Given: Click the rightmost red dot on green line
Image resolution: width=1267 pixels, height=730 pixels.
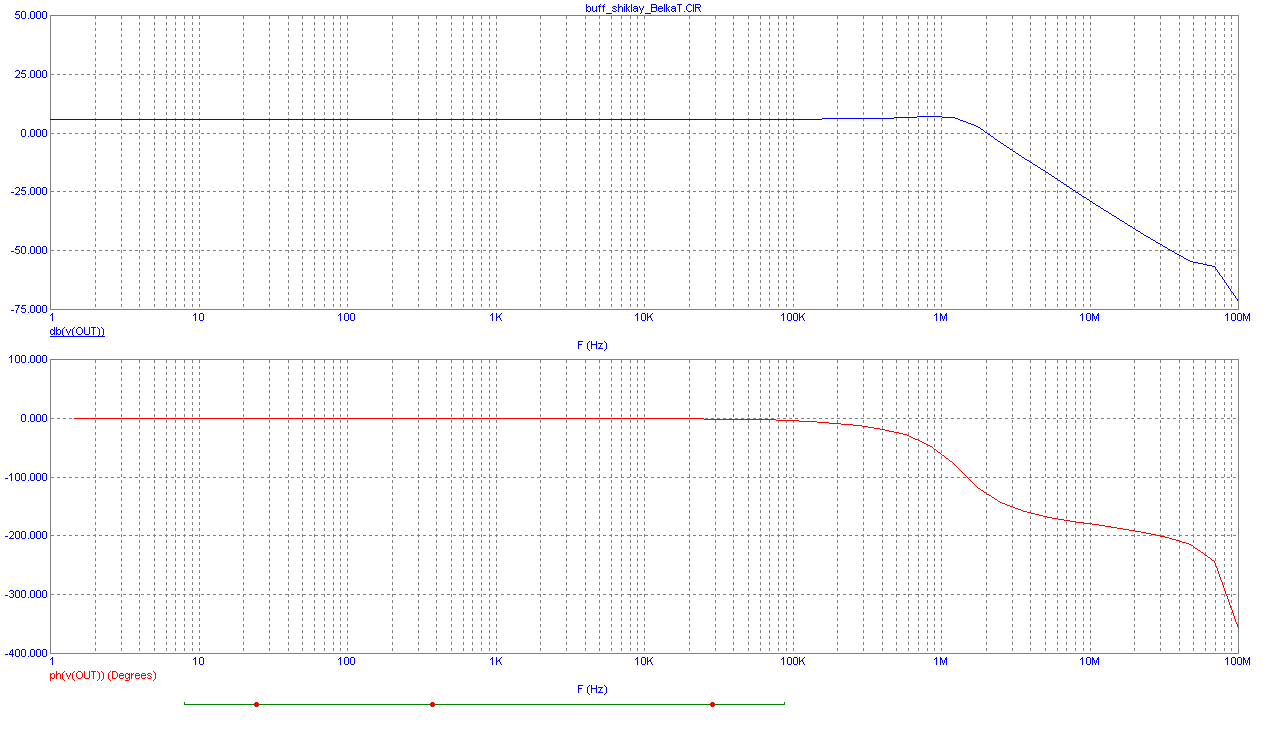Looking at the screenshot, I should click(712, 704).
